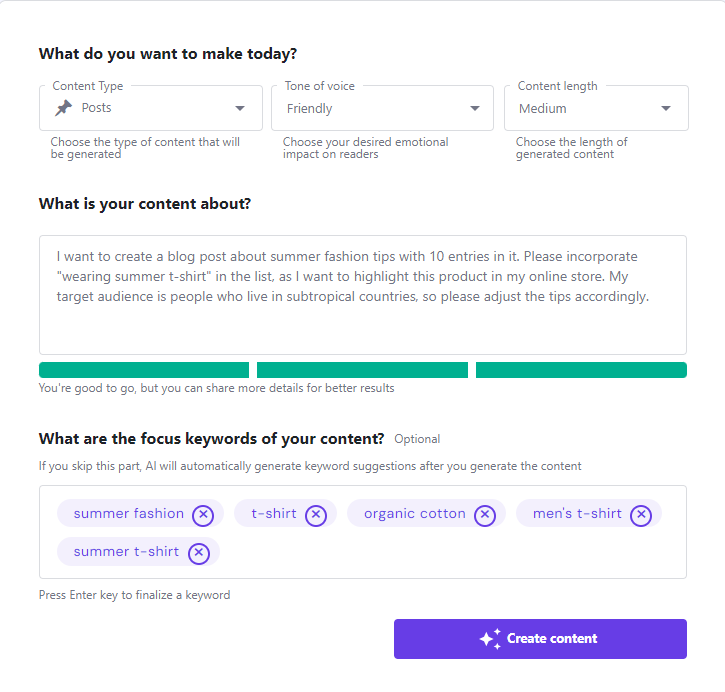Click the "Medium" content length value
Viewport: 725px width, 692px height.
point(543,109)
